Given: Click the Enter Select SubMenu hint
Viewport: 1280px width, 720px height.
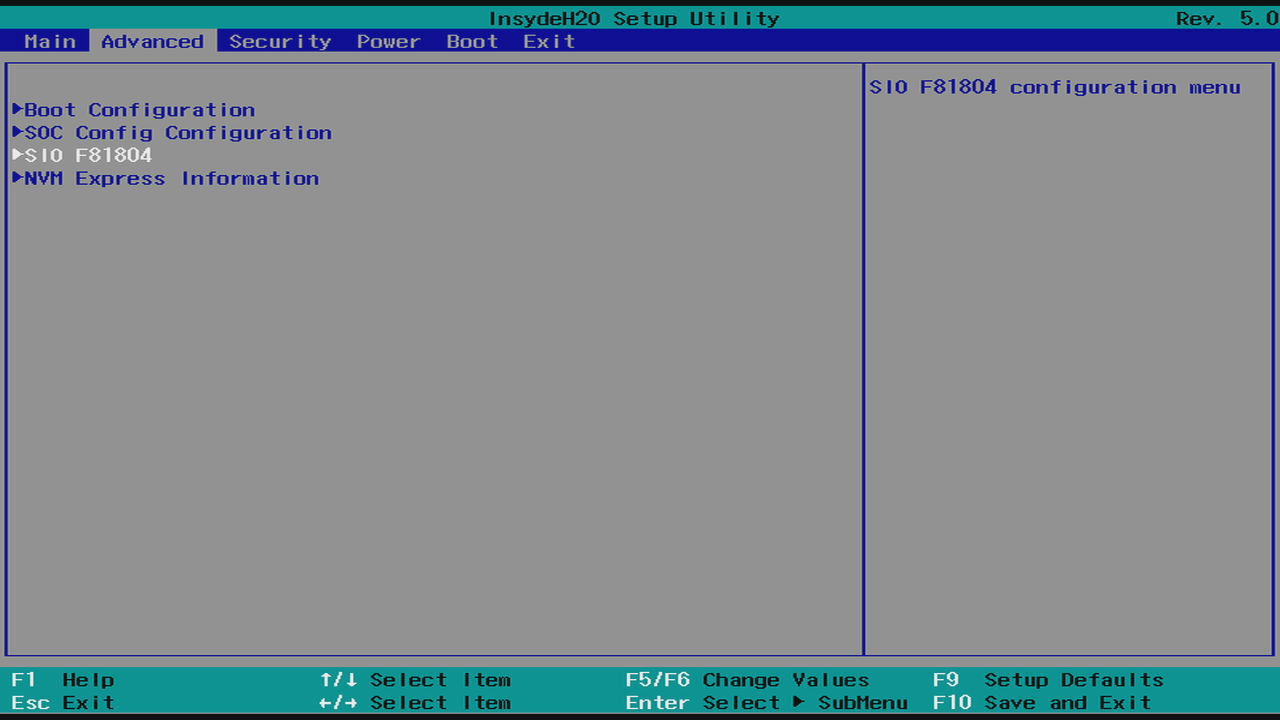Looking at the screenshot, I should (x=767, y=703).
